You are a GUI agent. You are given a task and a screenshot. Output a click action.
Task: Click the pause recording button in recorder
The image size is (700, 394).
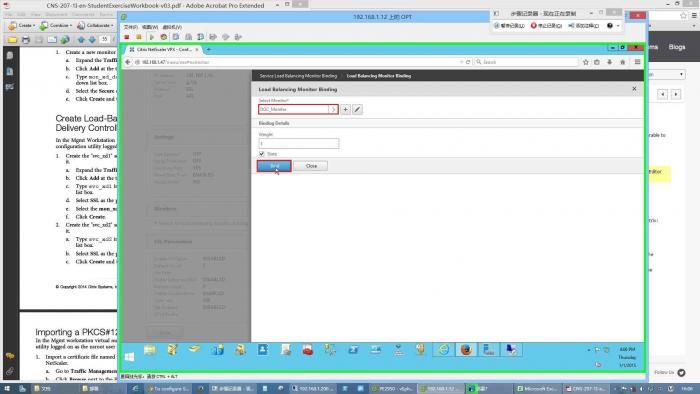(509, 26)
